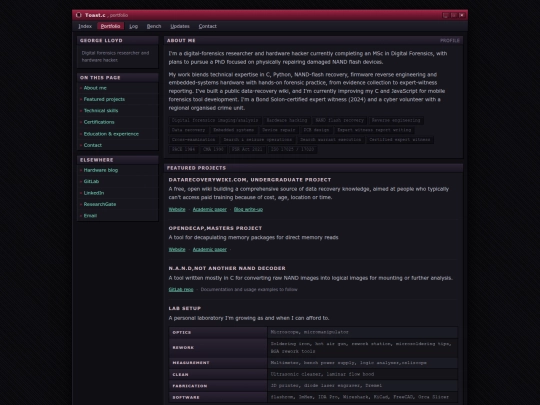Click the DATARECOVERYWIKI.COM project heading

(x=250, y=180)
